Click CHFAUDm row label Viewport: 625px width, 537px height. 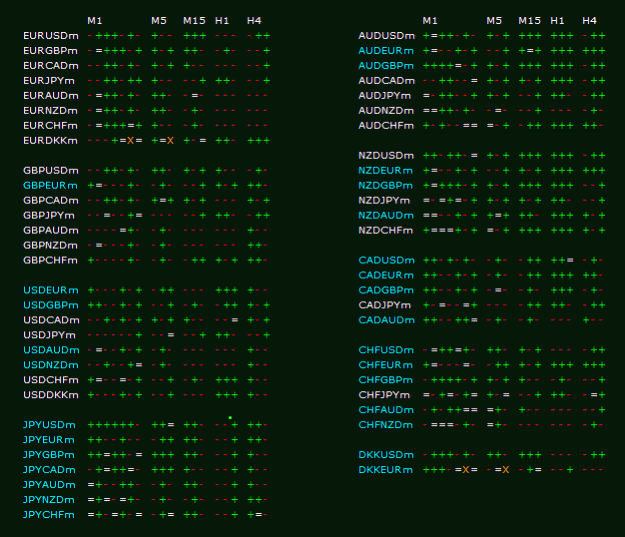[386, 410]
